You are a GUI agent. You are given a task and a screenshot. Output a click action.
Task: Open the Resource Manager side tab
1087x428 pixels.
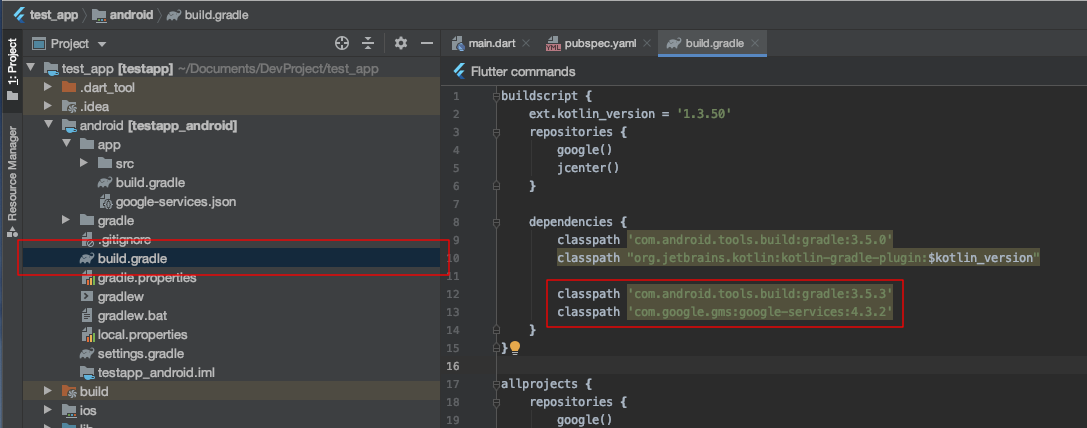(x=12, y=181)
